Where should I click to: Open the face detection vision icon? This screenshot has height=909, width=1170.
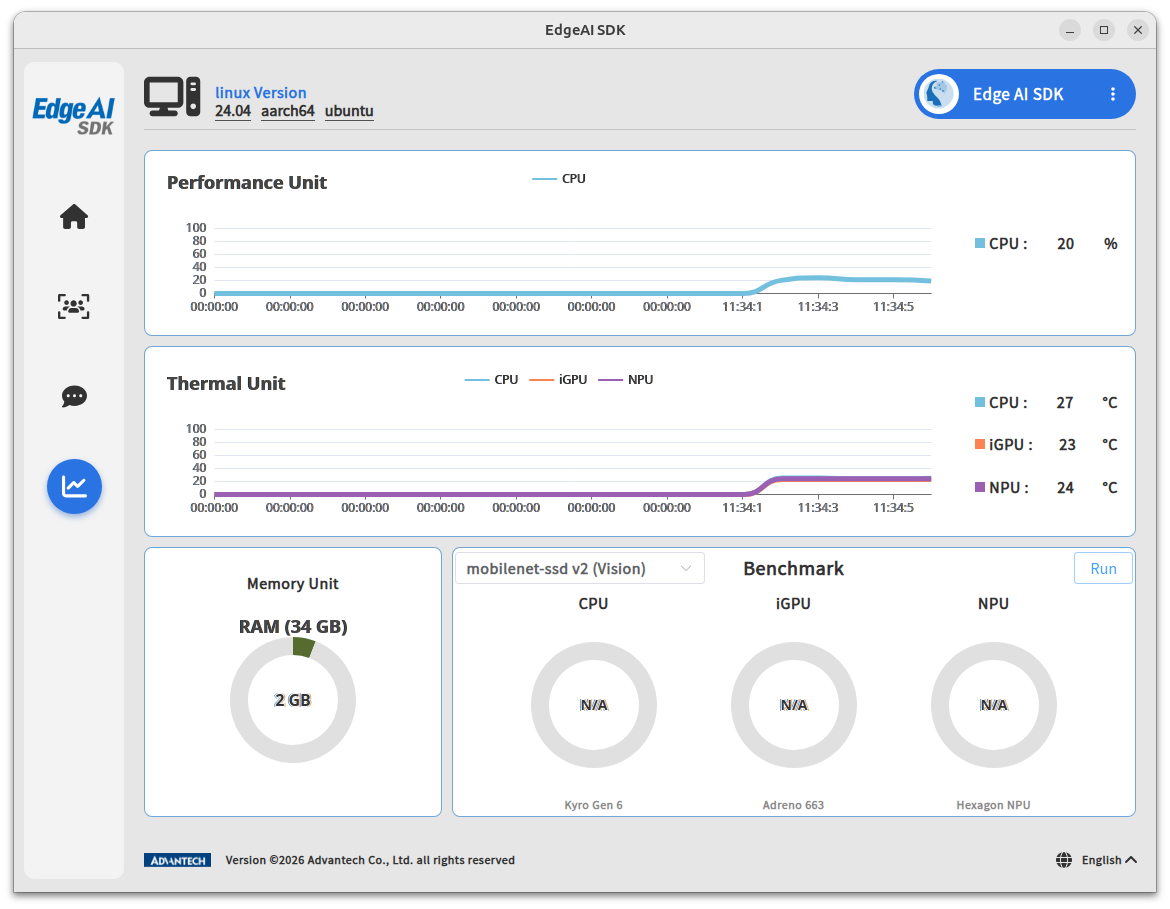click(x=74, y=306)
